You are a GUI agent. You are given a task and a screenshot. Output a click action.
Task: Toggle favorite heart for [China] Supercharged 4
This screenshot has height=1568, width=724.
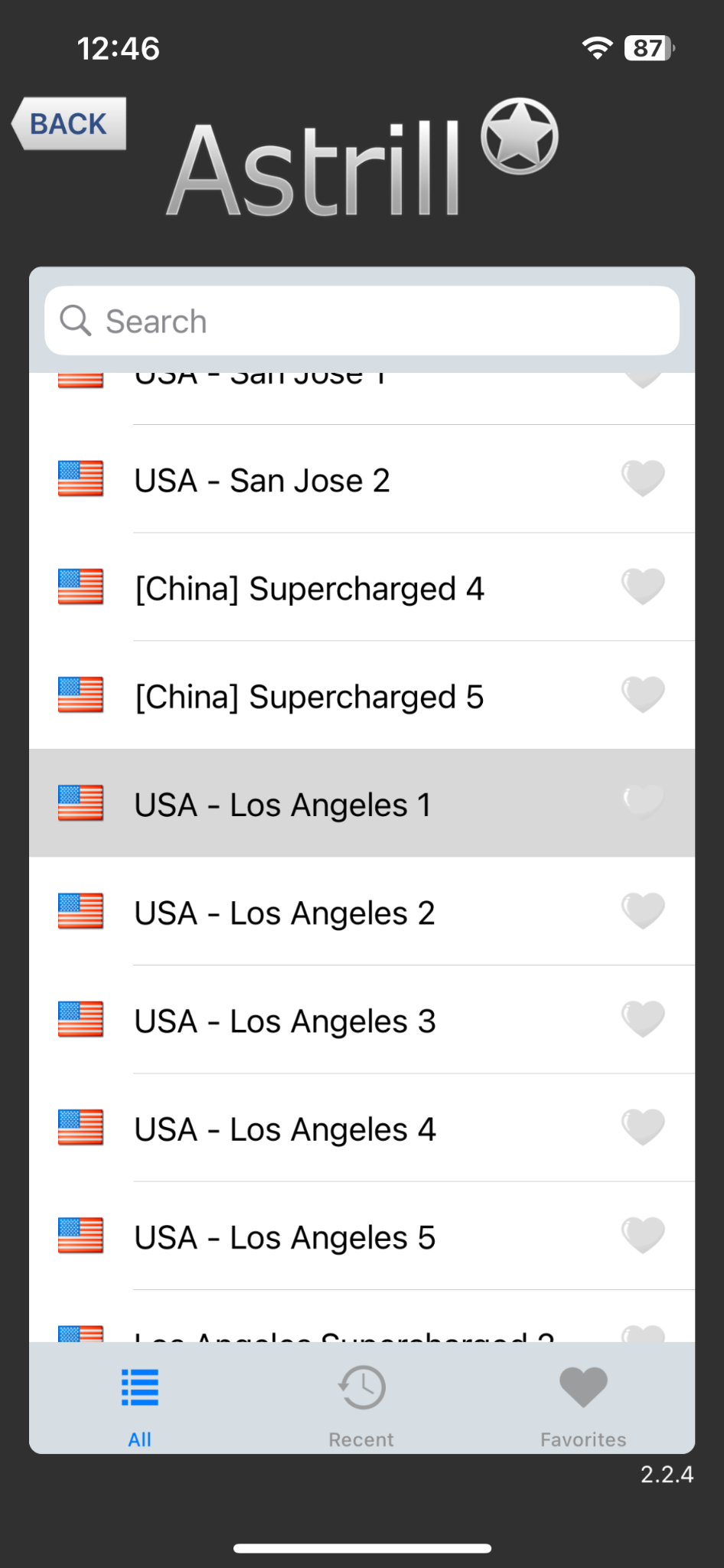click(x=643, y=587)
